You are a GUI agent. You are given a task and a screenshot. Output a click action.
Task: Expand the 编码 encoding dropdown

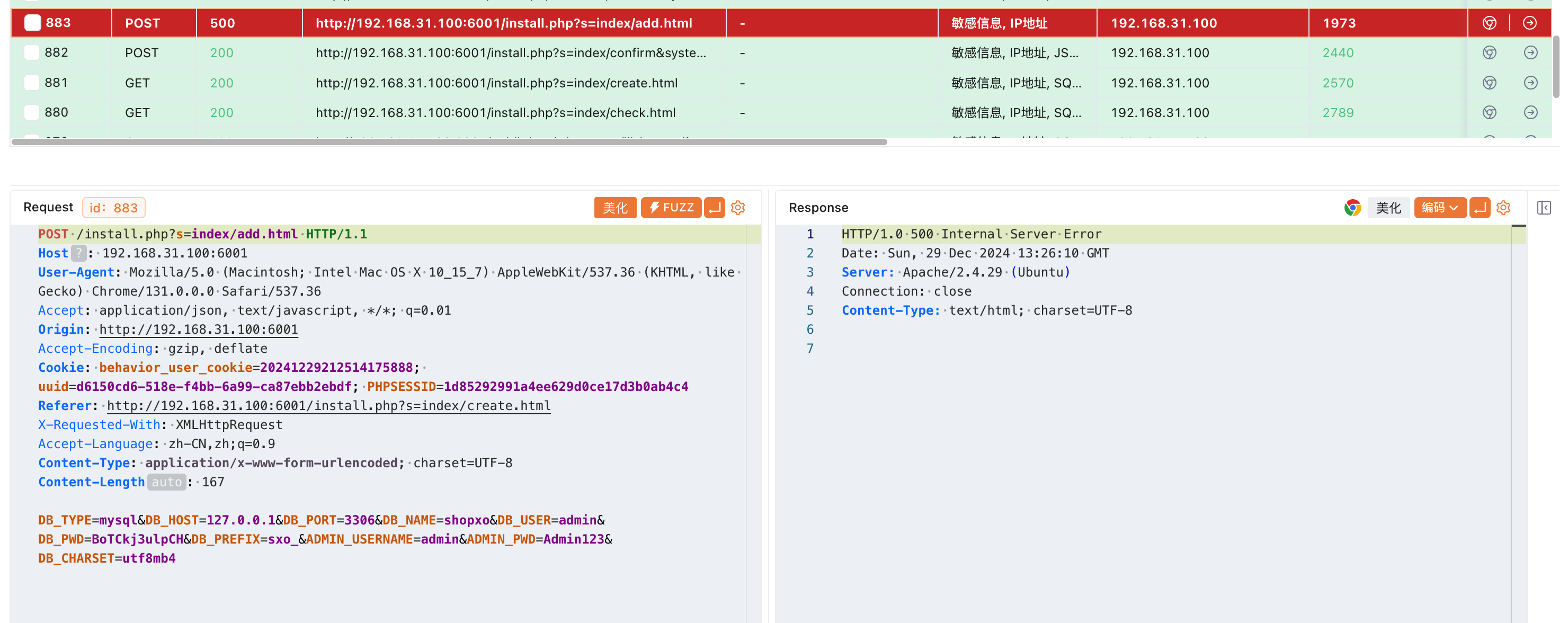1440,208
